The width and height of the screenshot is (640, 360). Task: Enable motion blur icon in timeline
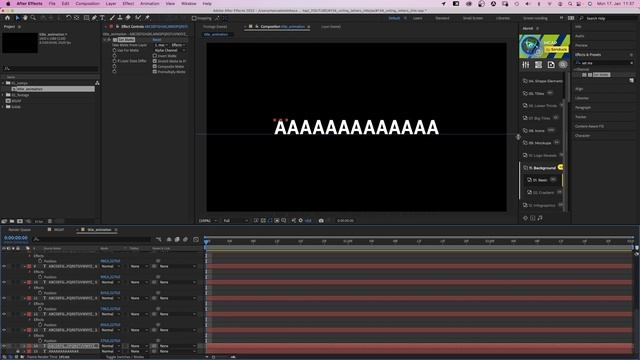[185, 239]
